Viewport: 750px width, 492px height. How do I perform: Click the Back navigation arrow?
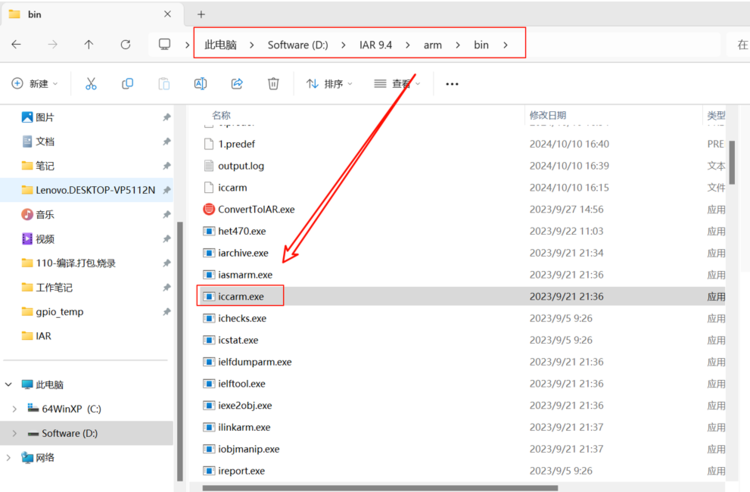[x=16, y=44]
